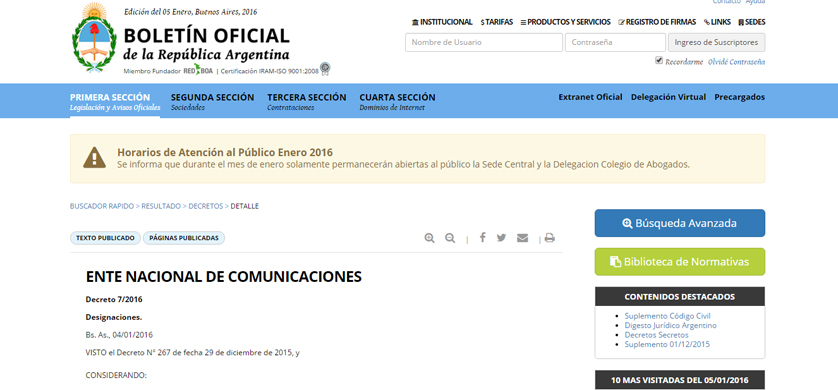Click the 10 Mas Visitadas panel header
Screen dimensions: 838x390
(679, 380)
